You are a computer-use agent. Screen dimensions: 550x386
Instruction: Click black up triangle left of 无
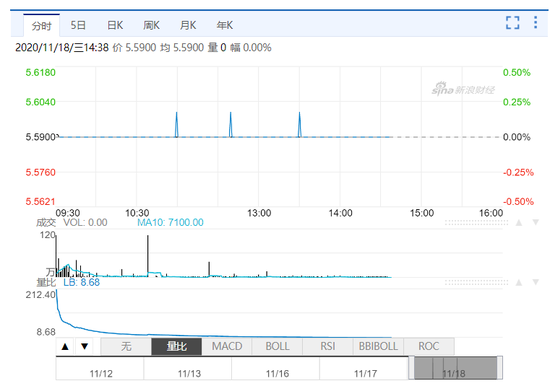(x=65, y=347)
